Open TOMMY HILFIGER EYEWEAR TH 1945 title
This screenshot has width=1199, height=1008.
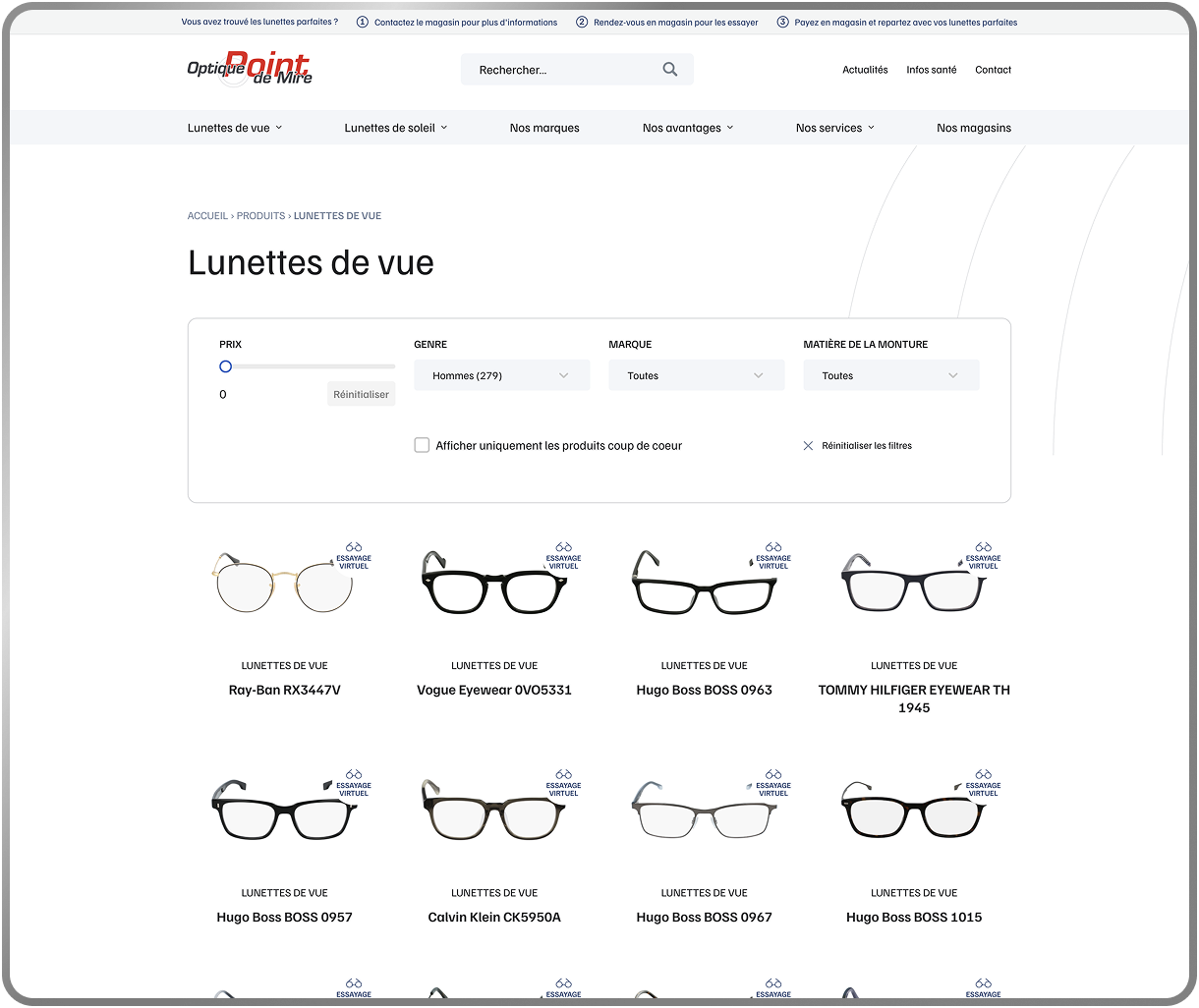[914, 699]
